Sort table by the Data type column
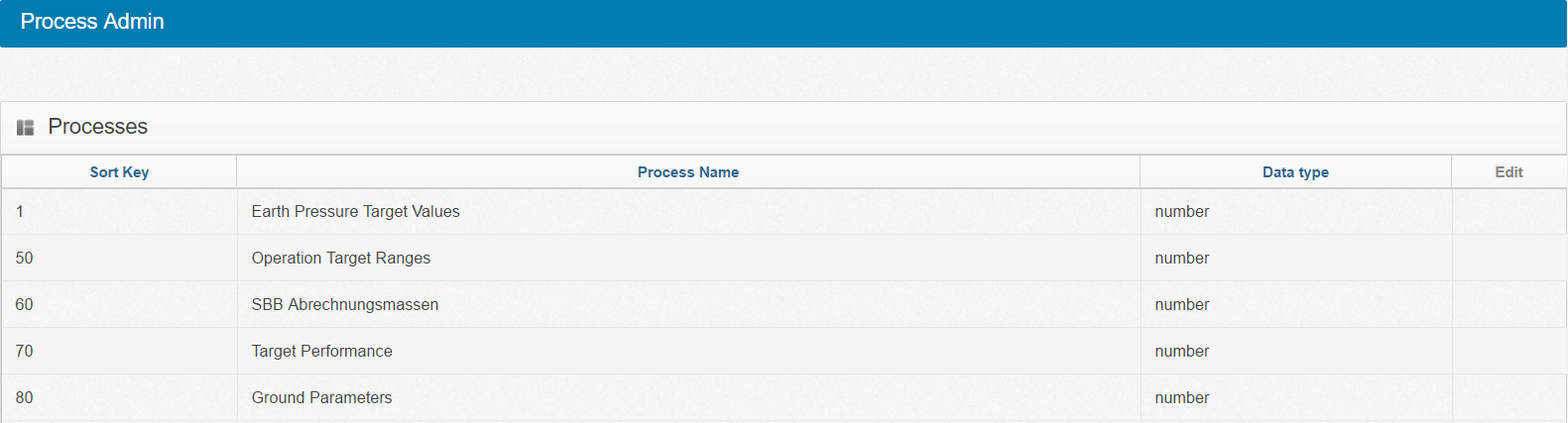 click(x=1294, y=172)
